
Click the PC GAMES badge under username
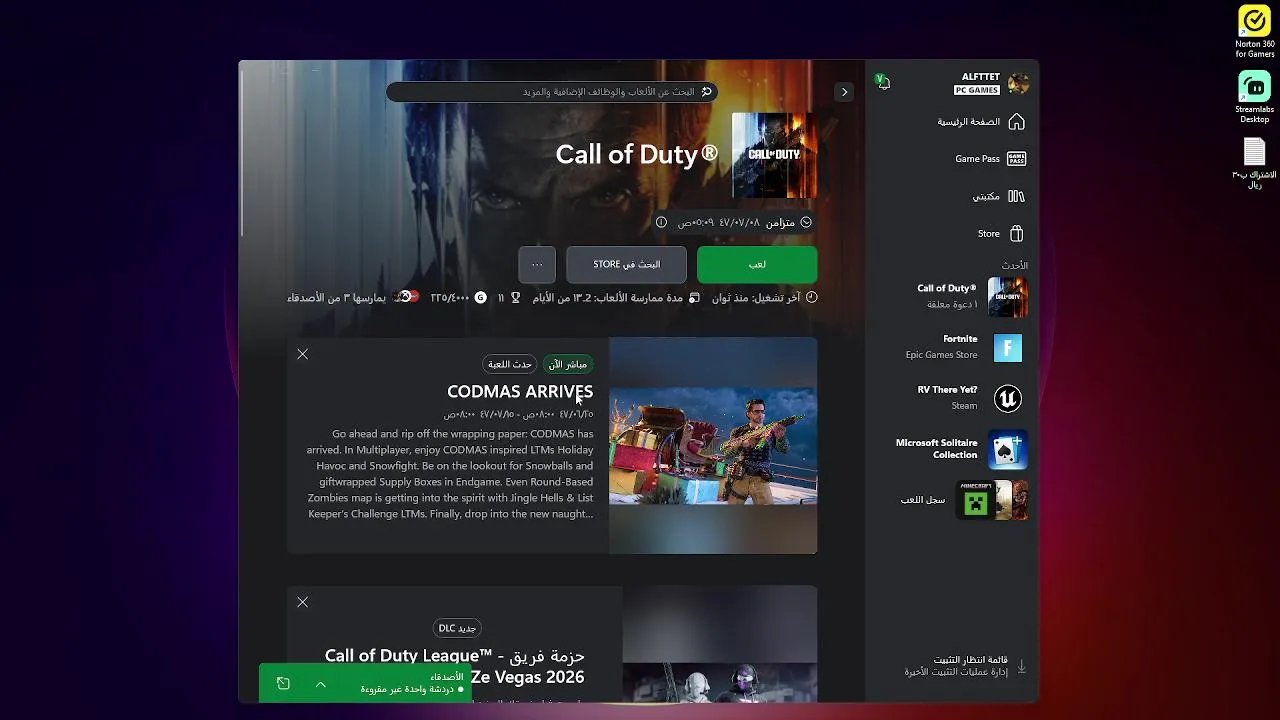977,90
